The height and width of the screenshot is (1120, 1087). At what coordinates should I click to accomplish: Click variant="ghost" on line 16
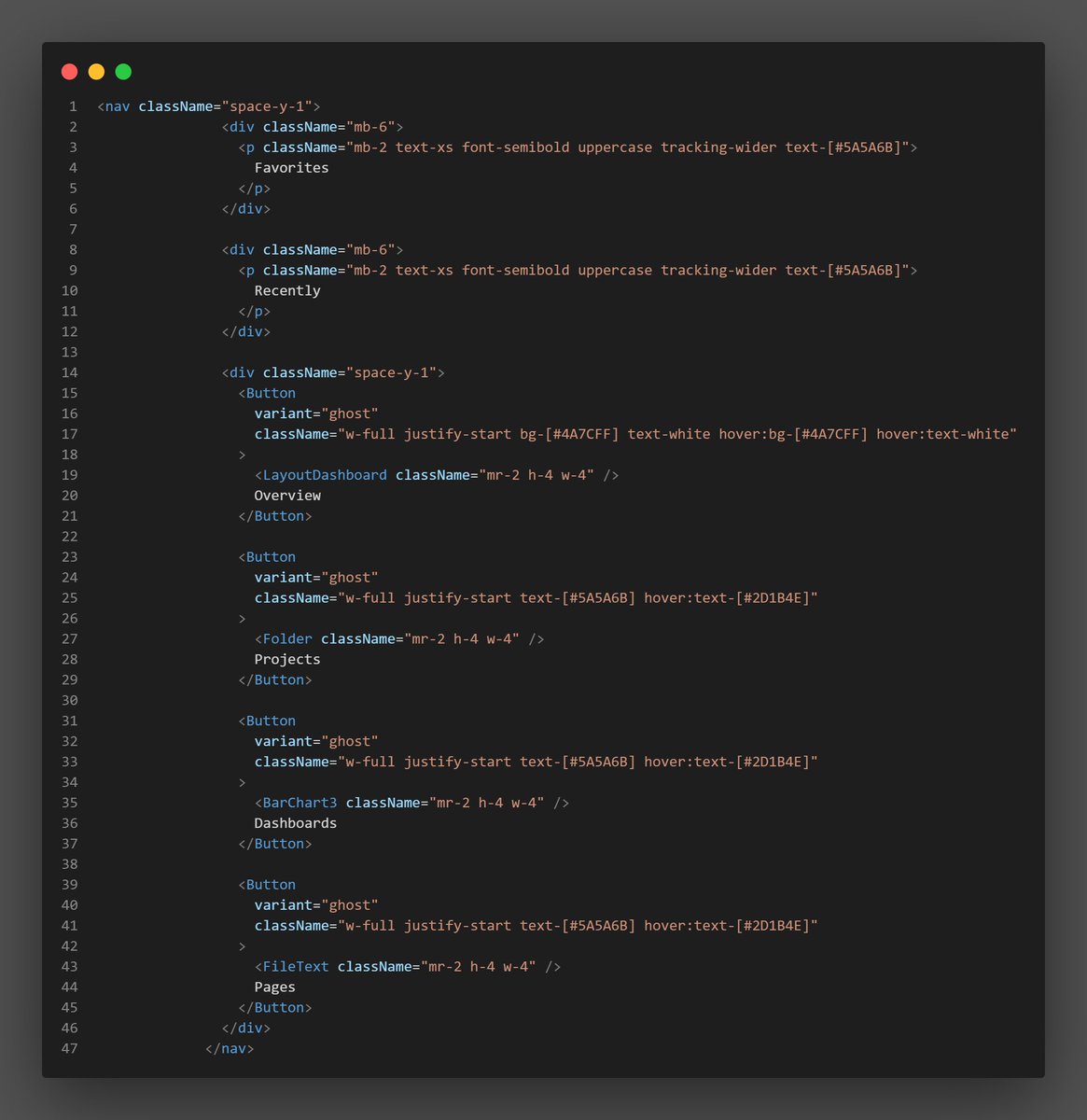pos(316,413)
